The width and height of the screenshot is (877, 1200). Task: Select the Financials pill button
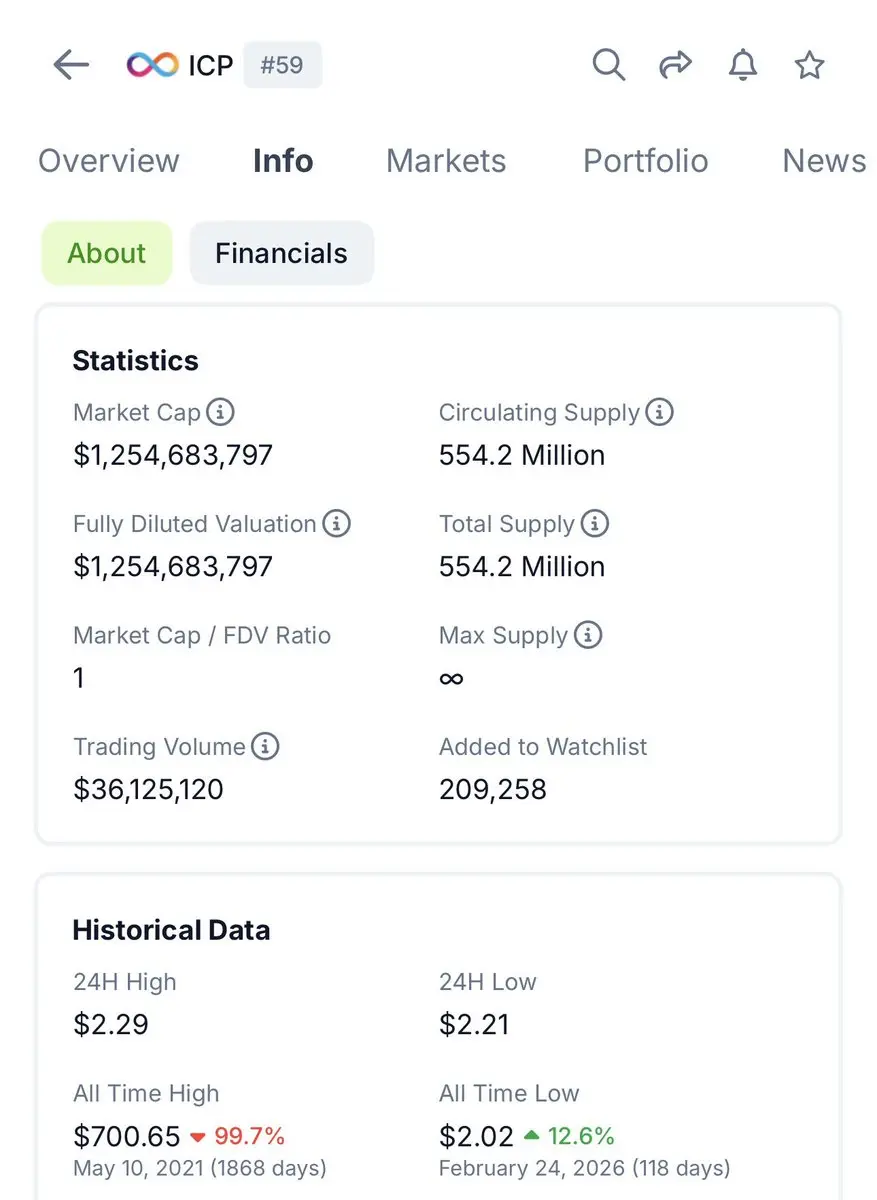tap(282, 253)
